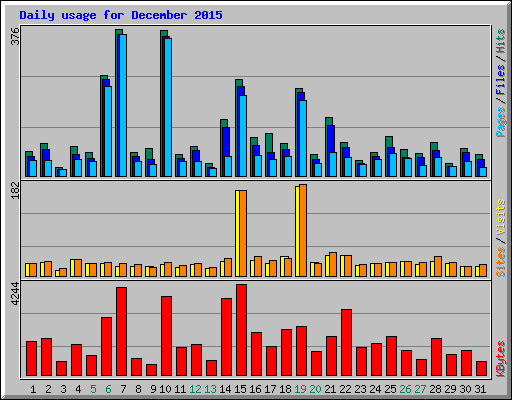Click the 'Daily usage for December 2015' title
The width and height of the screenshot is (512, 400).
[121, 15]
